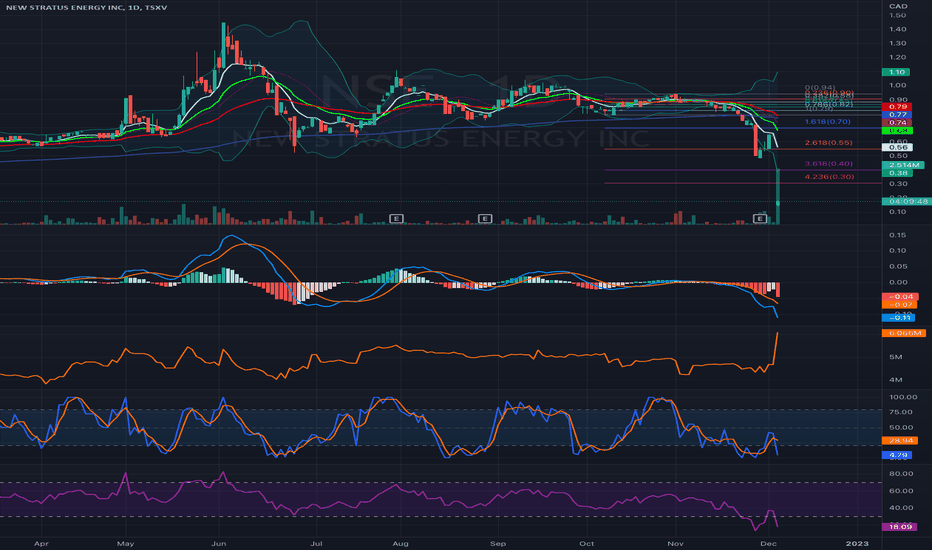Click the orange 6.066M indicator value label
The width and height of the screenshot is (932, 550).
pos(904,334)
